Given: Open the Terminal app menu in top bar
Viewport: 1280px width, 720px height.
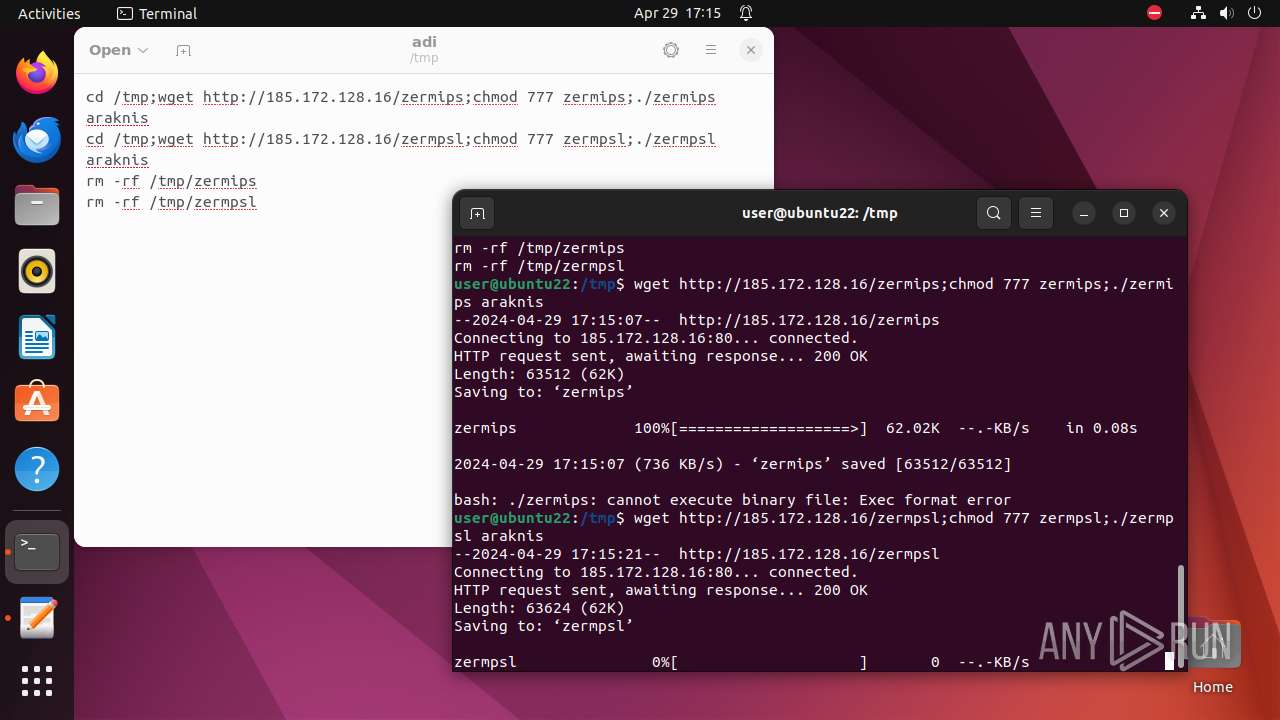Looking at the screenshot, I should click(157, 13).
